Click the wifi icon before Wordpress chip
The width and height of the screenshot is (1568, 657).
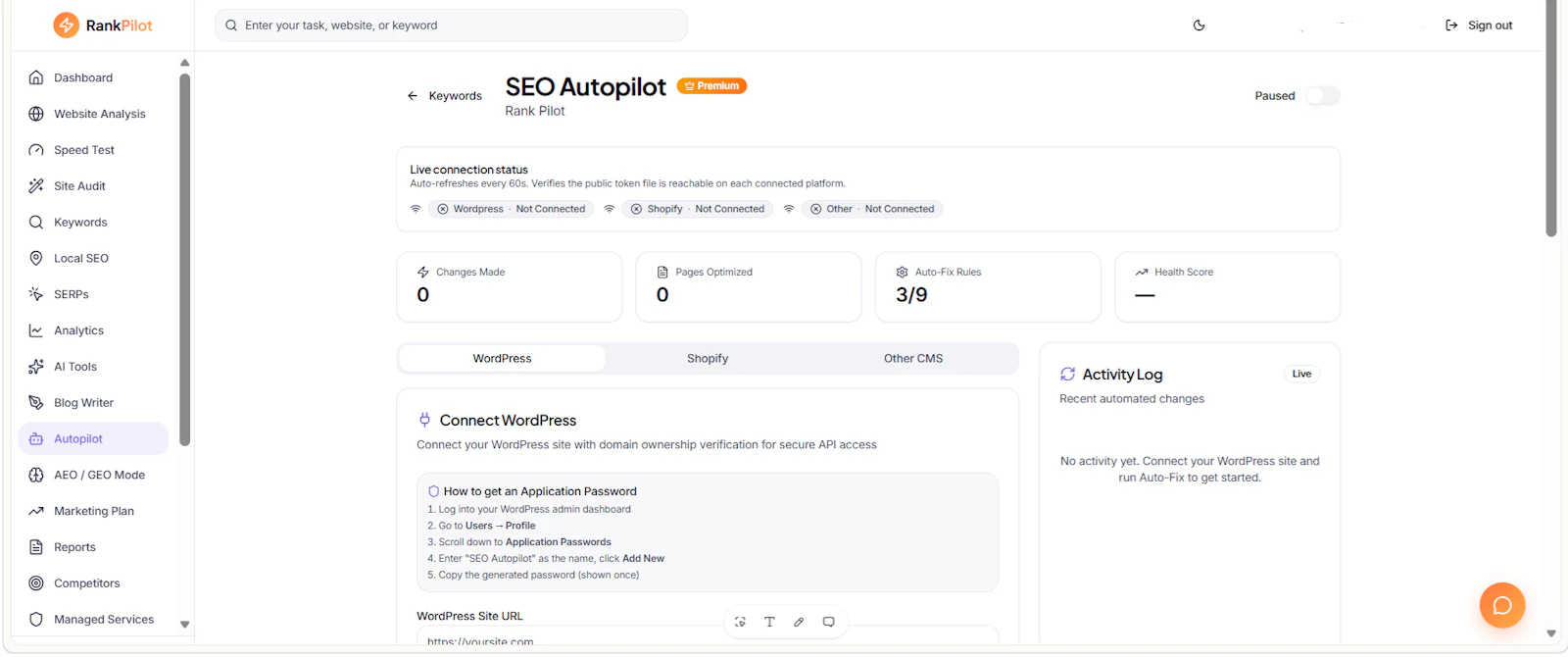[x=416, y=209]
